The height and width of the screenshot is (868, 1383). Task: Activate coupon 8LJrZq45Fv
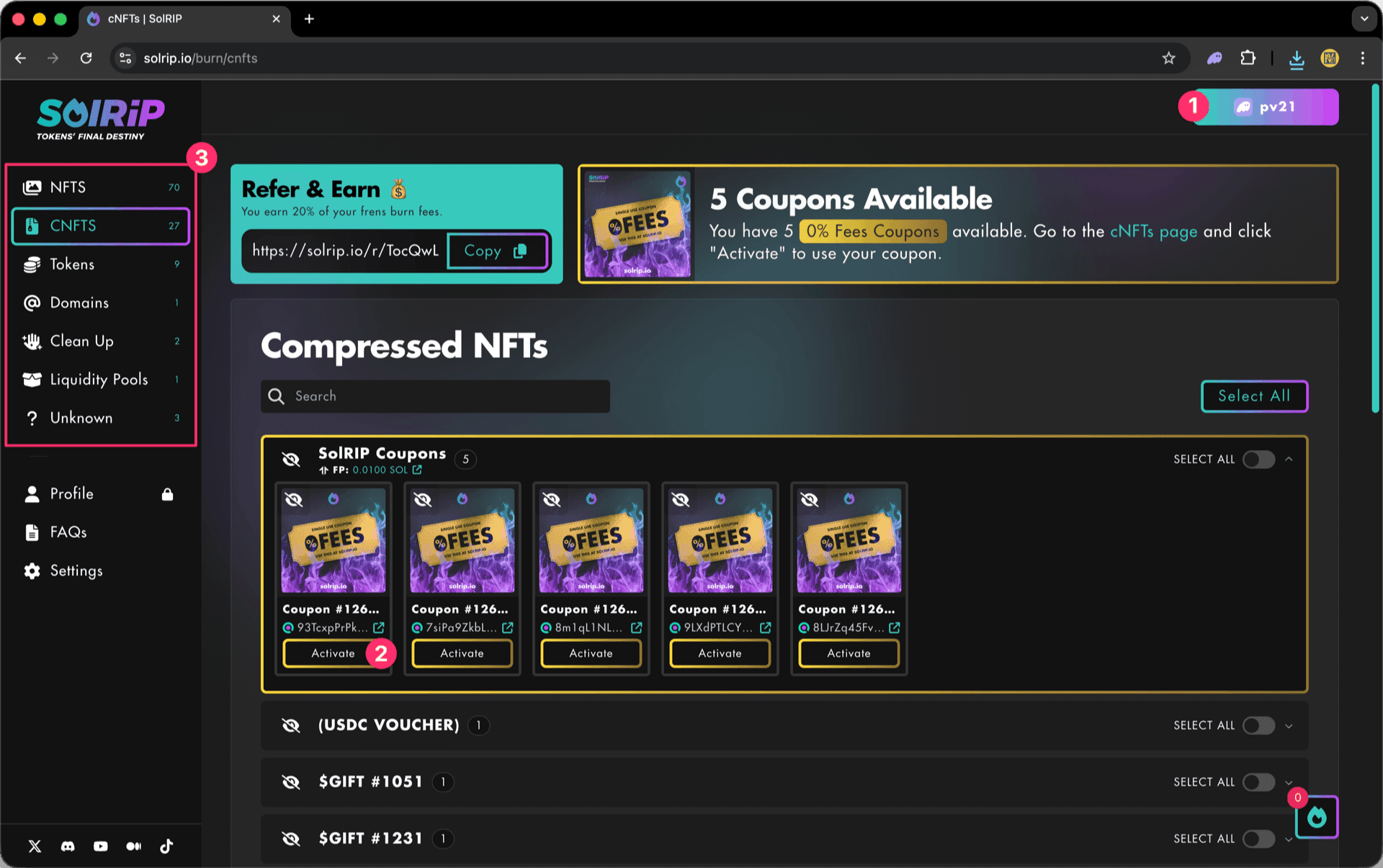[849, 653]
